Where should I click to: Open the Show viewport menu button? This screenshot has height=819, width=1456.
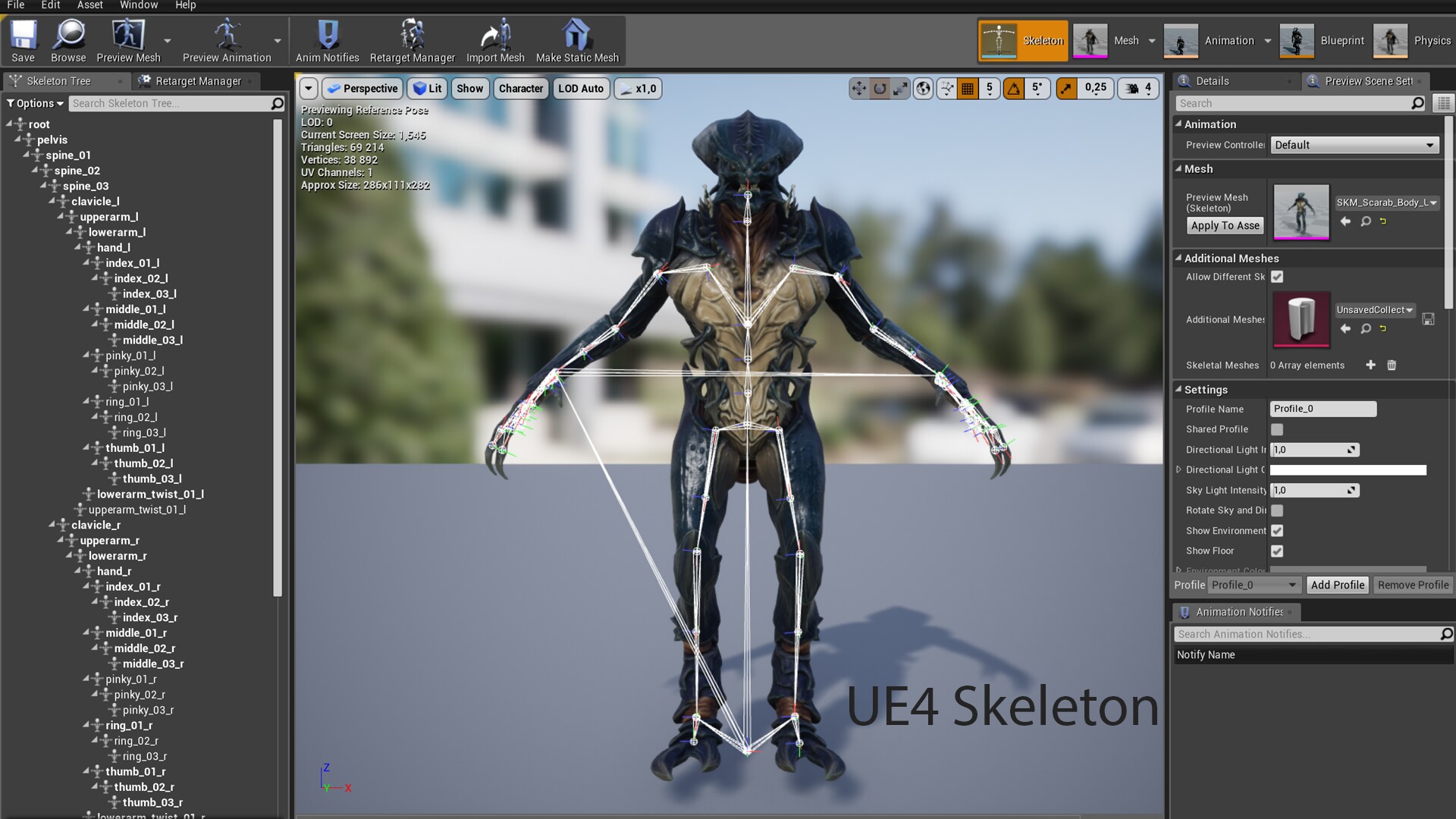click(x=469, y=89)
